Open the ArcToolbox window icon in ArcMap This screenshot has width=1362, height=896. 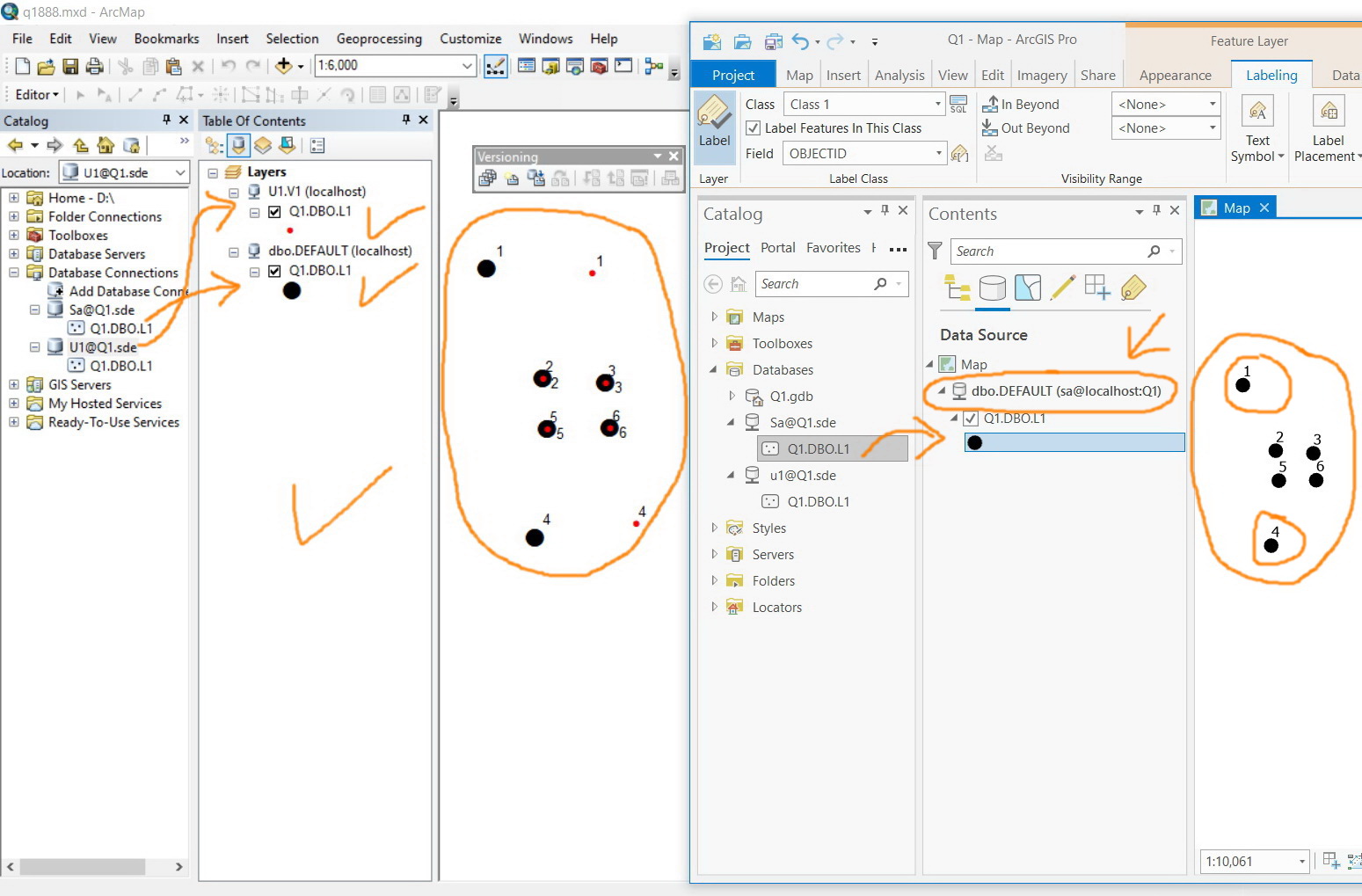599,66
